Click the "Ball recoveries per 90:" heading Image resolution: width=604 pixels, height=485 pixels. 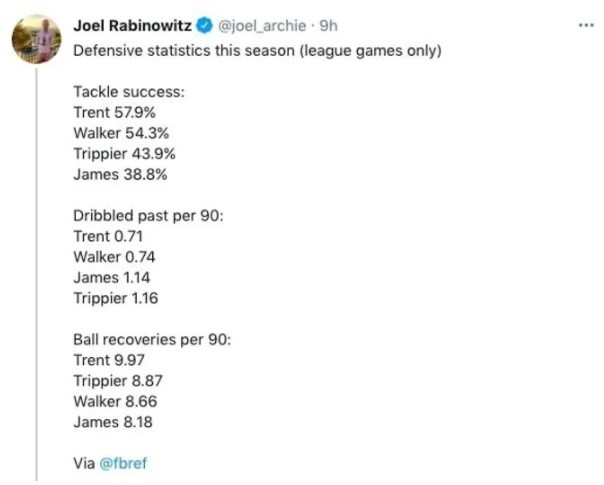152,340
